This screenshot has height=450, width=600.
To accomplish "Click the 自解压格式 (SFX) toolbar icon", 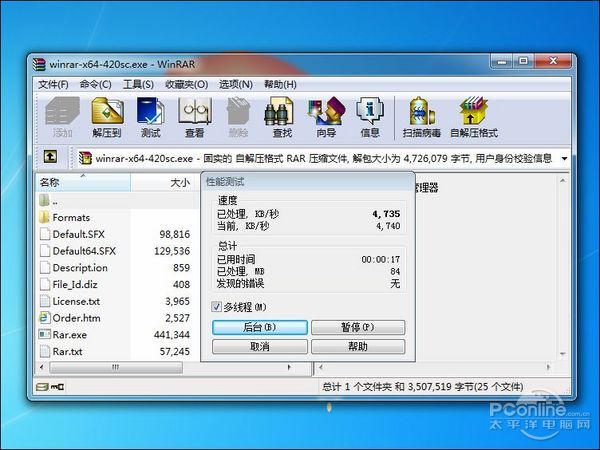I will pos(474,117).
